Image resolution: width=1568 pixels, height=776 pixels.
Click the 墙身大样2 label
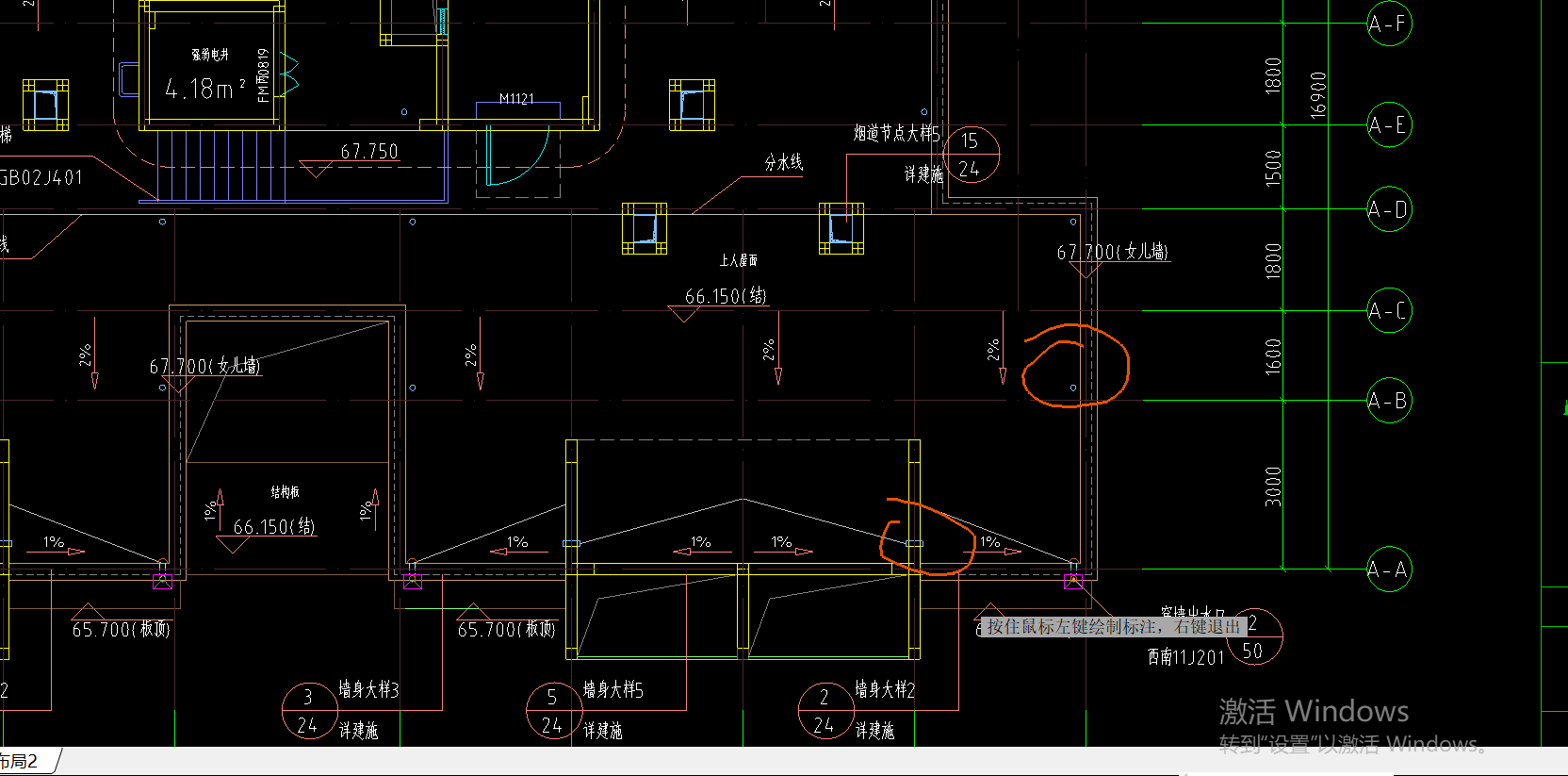click(885, 690)
